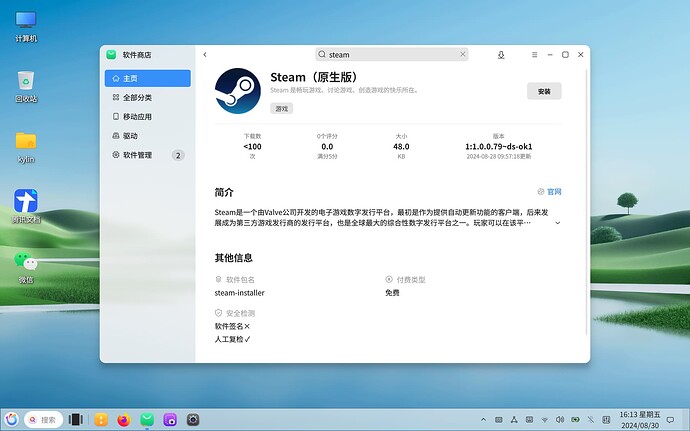Open 计算机 desktop icon
Viewport: 690px width, 431px height.
(26, 27)
